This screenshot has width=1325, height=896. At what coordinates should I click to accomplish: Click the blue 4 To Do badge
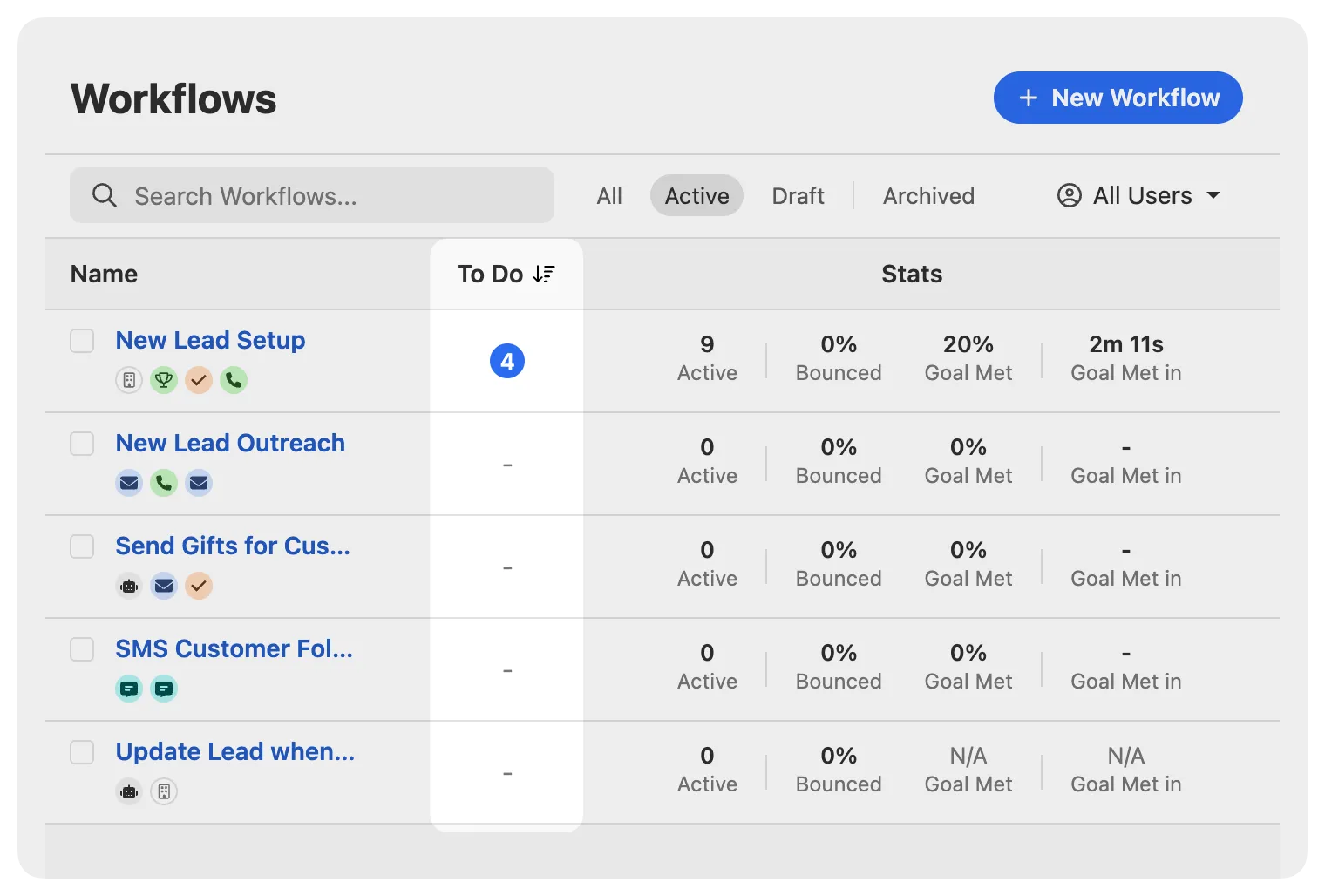[507, 361]
